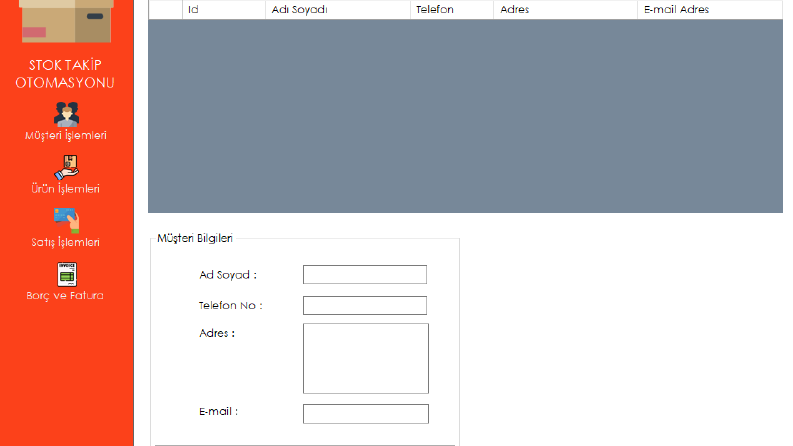Sort by the Adı Soyadı column header
Image resolution: width=793 pixels, height=446 pixels.
(337, 10)
